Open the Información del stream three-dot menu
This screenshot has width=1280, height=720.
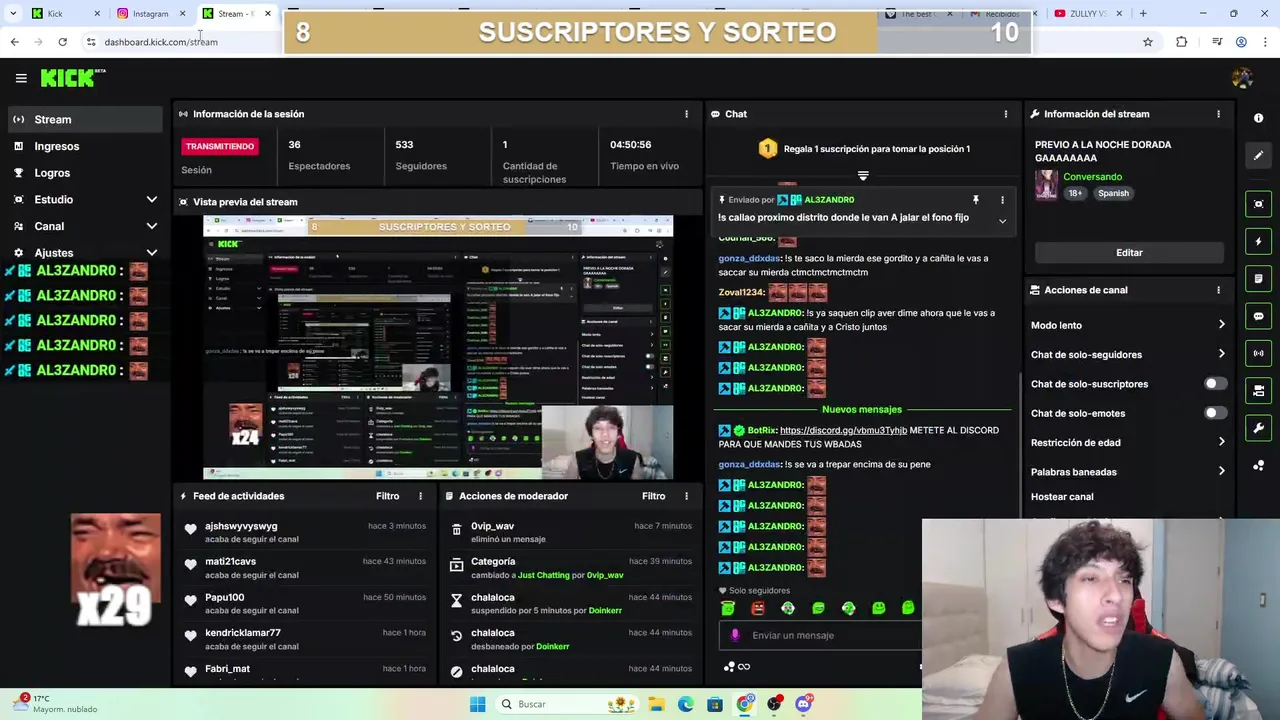(x=1218, y=114)
